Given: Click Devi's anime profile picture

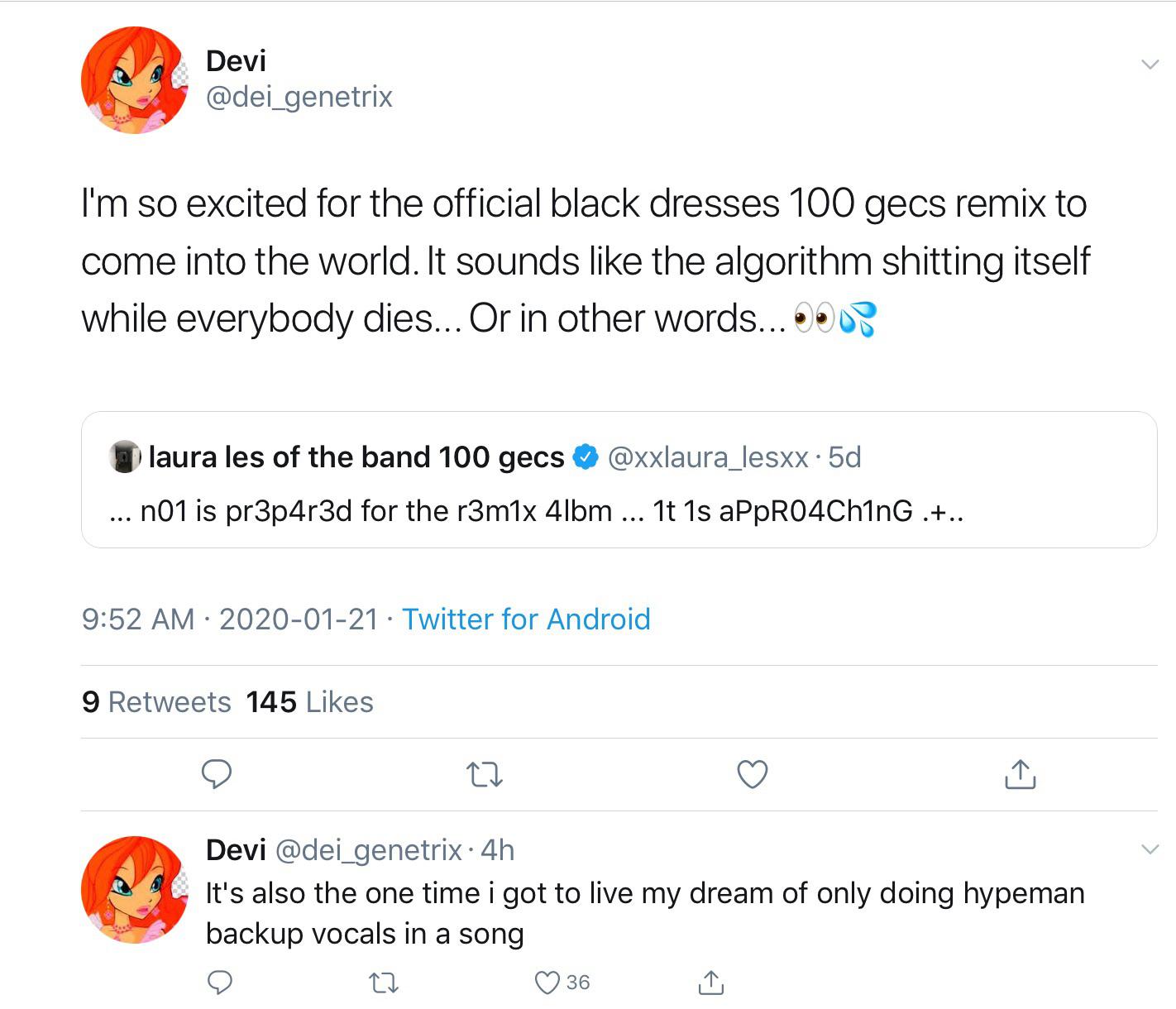Looking at the screenshot, I should click(134, 80).
